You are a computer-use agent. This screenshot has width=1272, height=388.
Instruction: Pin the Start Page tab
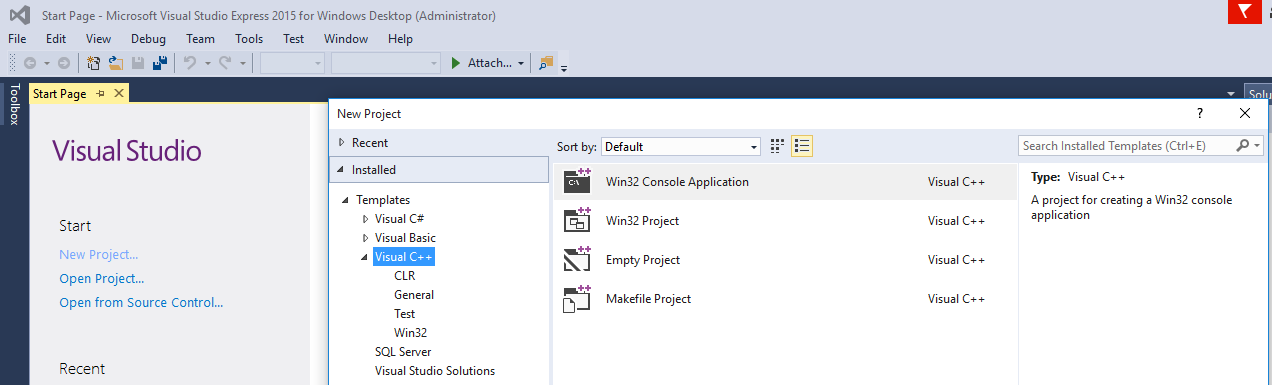click(x=100, y=93)
